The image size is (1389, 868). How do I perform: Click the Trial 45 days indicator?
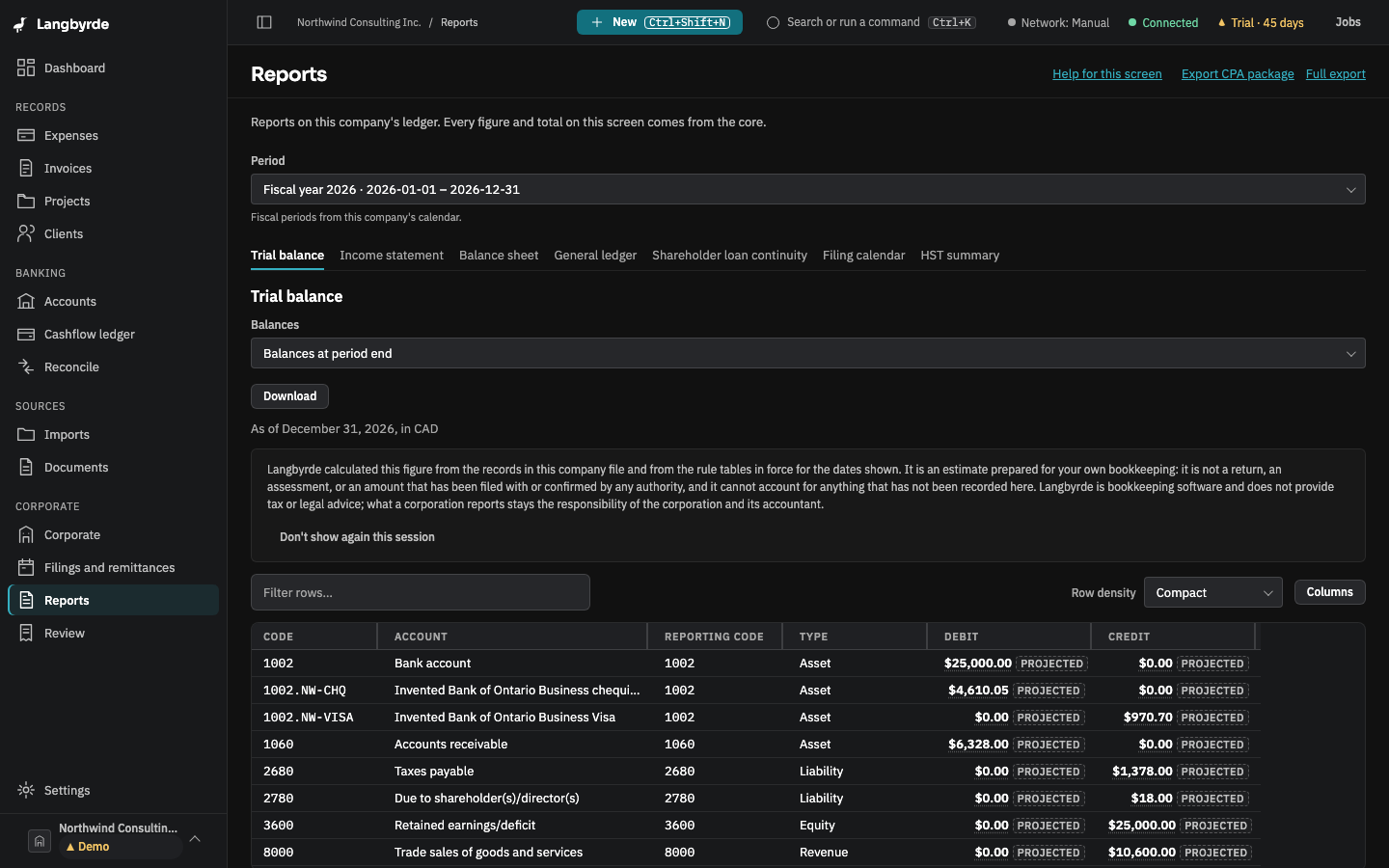coord(1261,22)
